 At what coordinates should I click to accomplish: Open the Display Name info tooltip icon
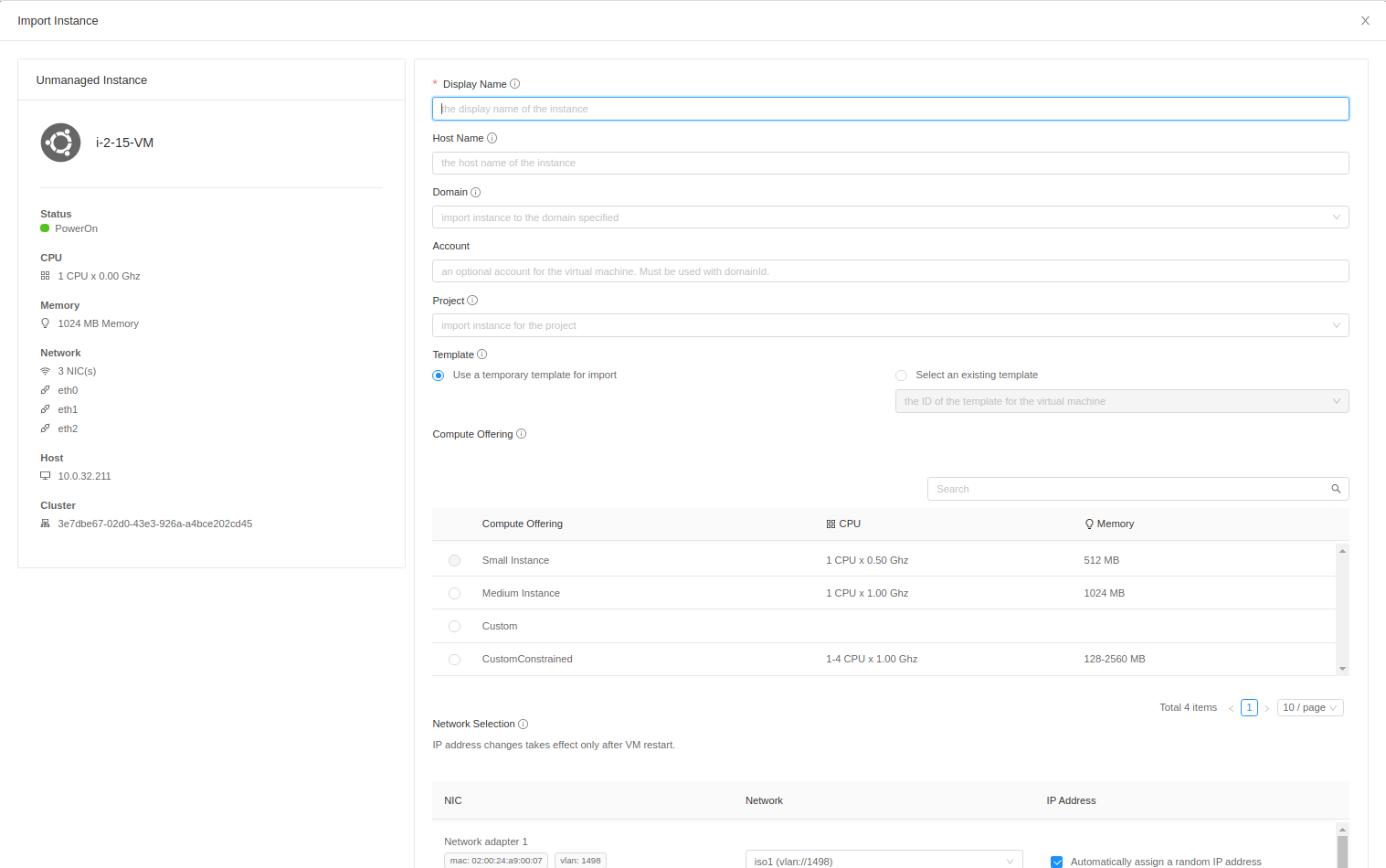click(x=514, y=83)
